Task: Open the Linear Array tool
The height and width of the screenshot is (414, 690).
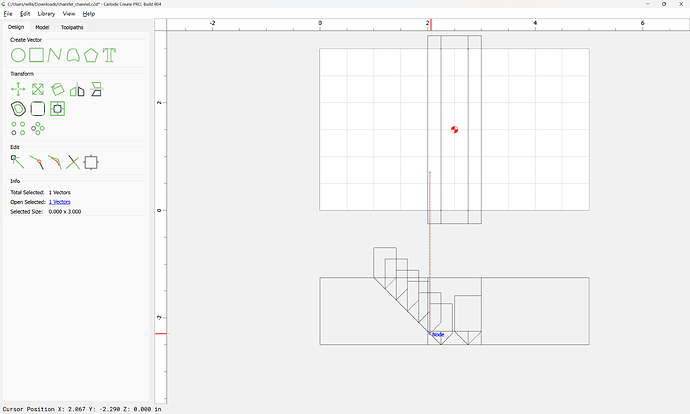Action: (x=18, y=128)
